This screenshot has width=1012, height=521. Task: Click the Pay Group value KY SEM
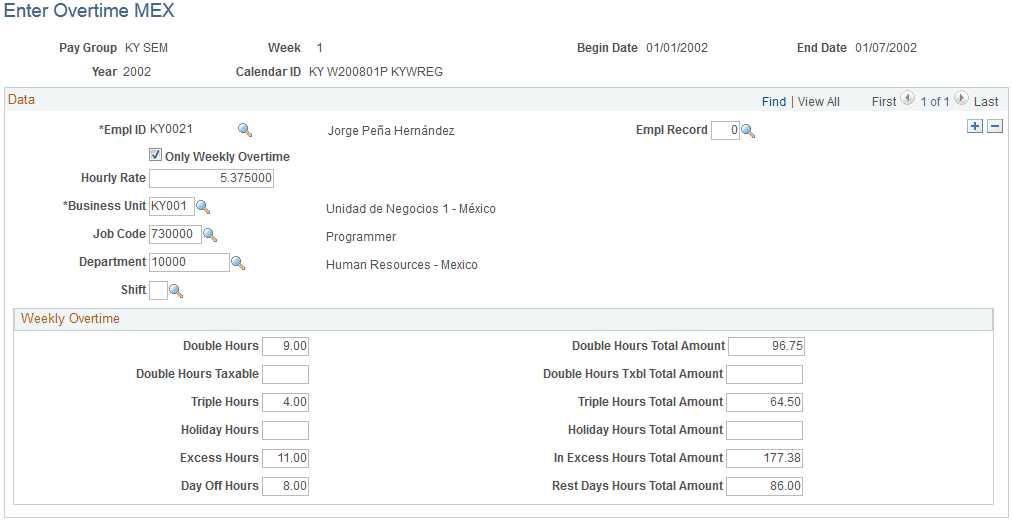pyautogui.click(x=147, y=48)
